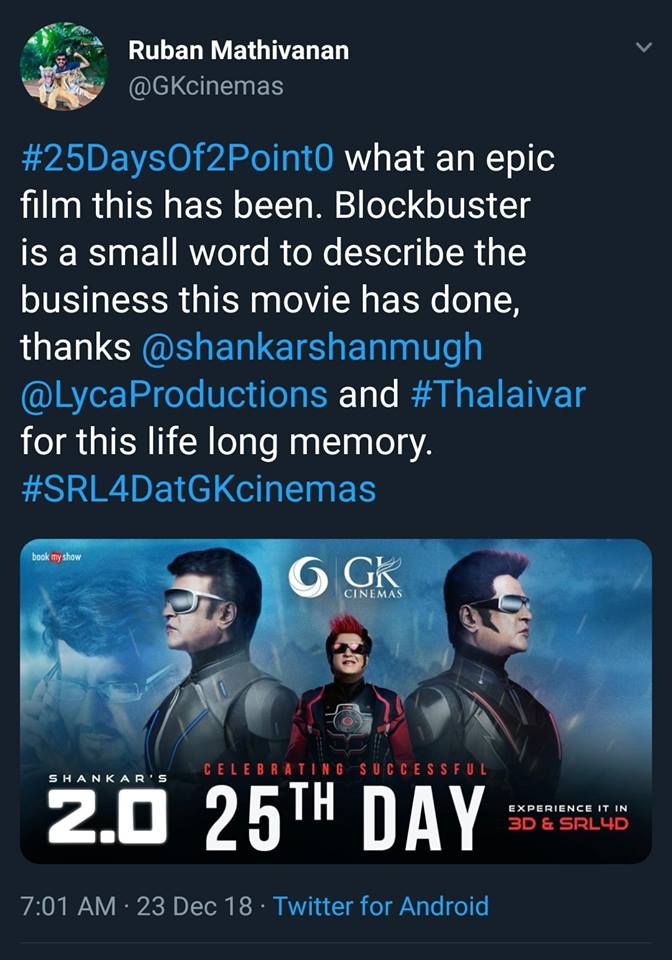Visit the @LycaProductions mention
This screenshot has height=960, width=672.
click(174, 395)
